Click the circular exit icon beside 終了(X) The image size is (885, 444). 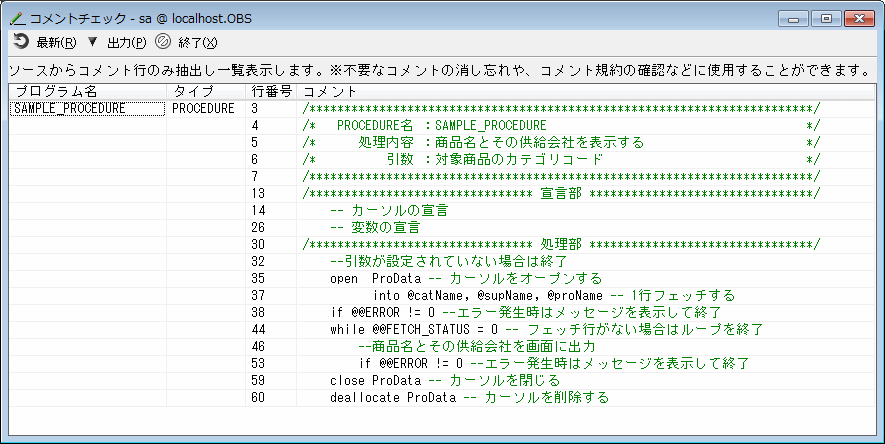[163, 42]
